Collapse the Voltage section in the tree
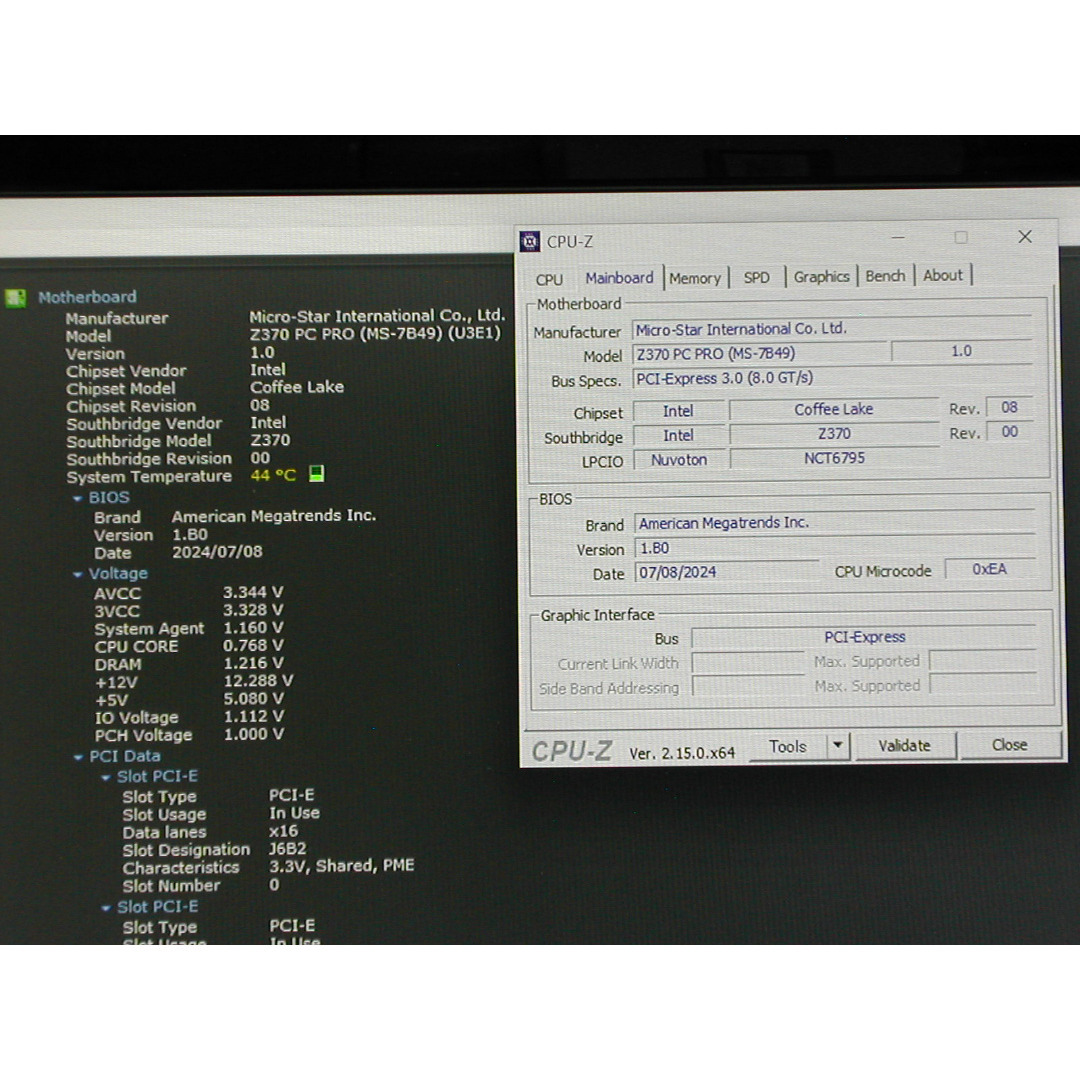 [78, 574]
